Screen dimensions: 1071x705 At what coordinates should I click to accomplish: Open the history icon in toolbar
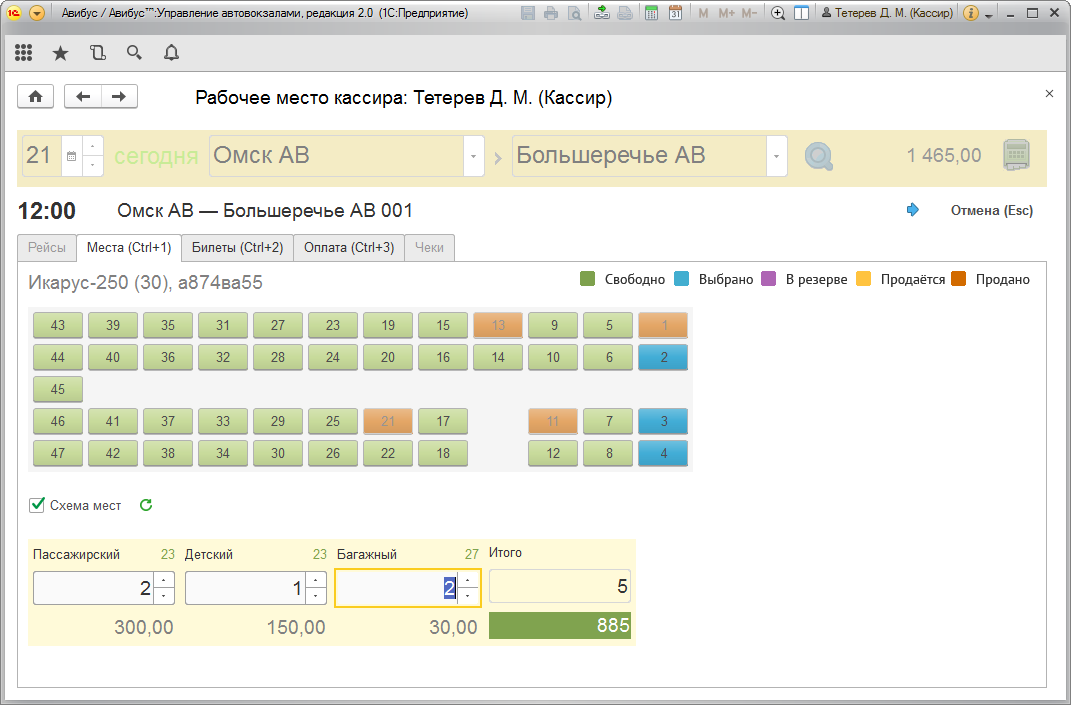pos(97,53)
